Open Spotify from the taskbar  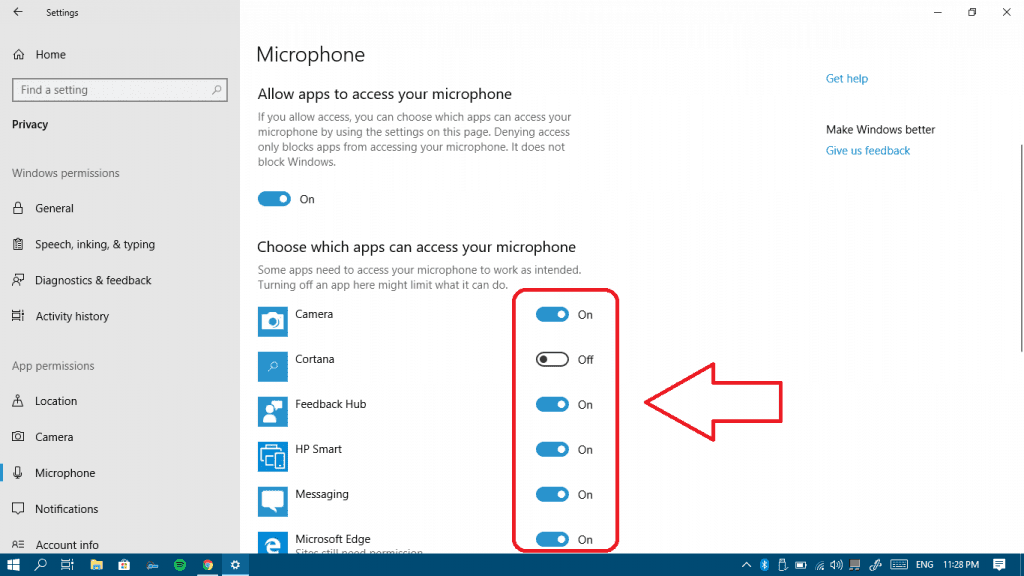(x=180, y=565)
